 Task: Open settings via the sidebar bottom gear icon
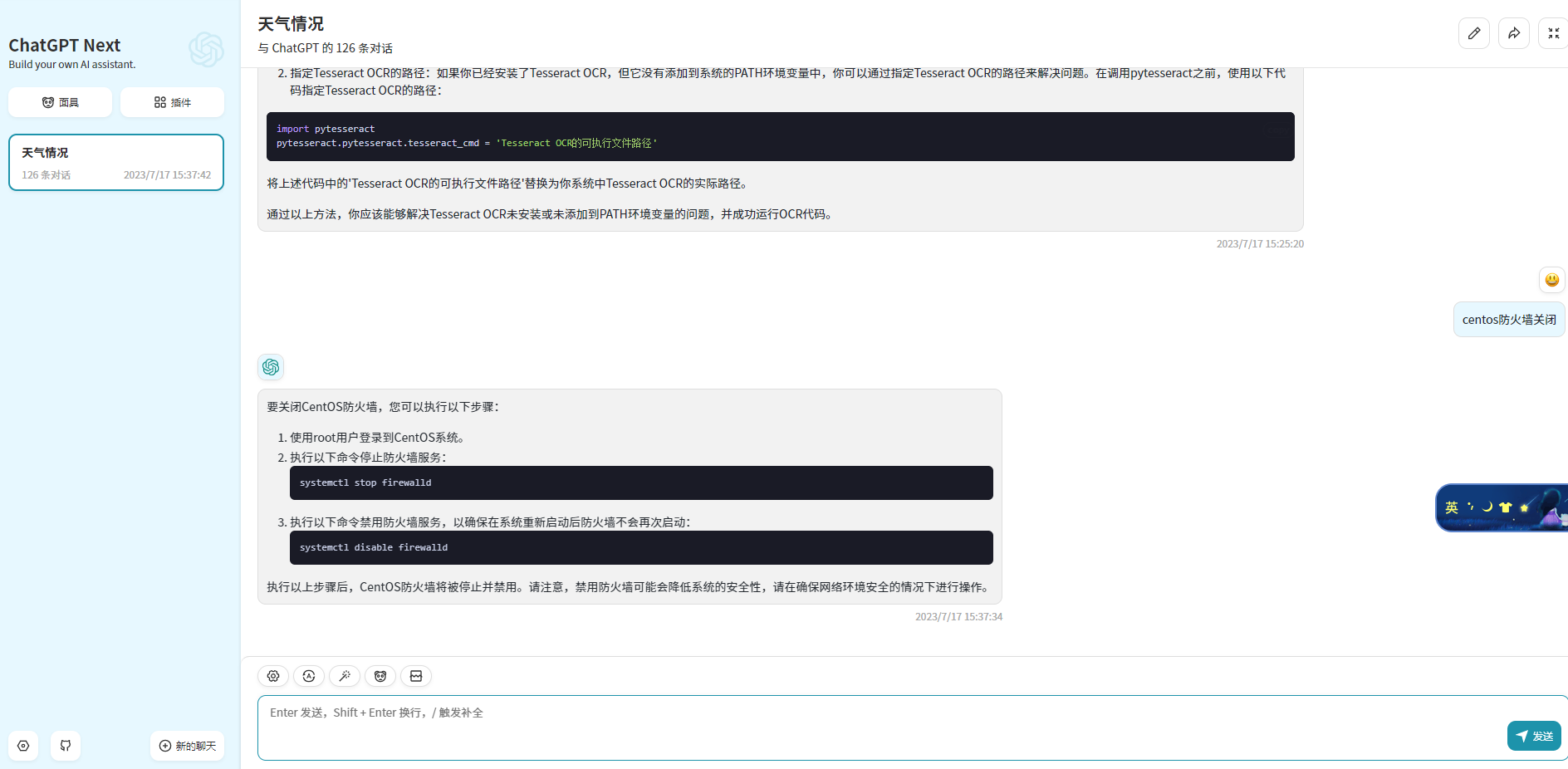coord(23,746)
